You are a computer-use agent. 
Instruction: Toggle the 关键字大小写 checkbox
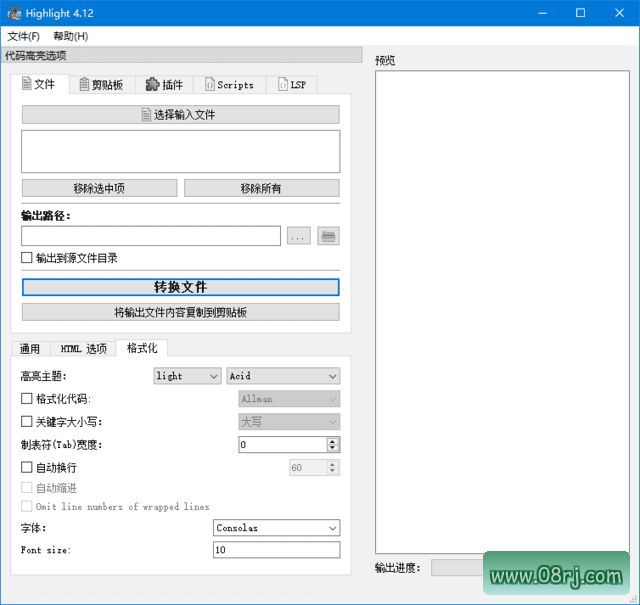coord(27,421)
